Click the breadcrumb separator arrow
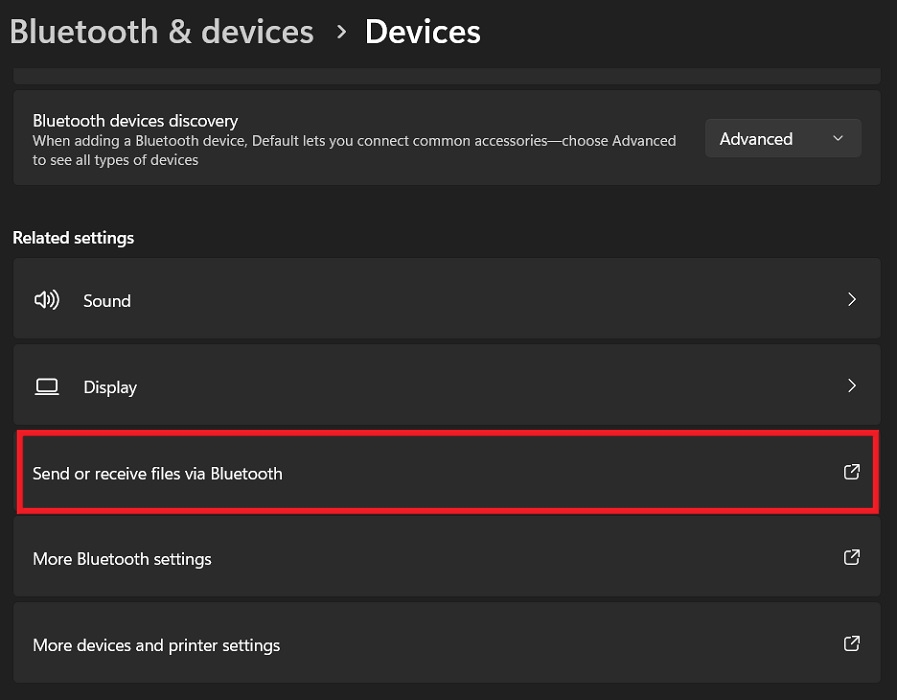The width and height of the screenshot is (897, 700). click(x=341, y=32)
